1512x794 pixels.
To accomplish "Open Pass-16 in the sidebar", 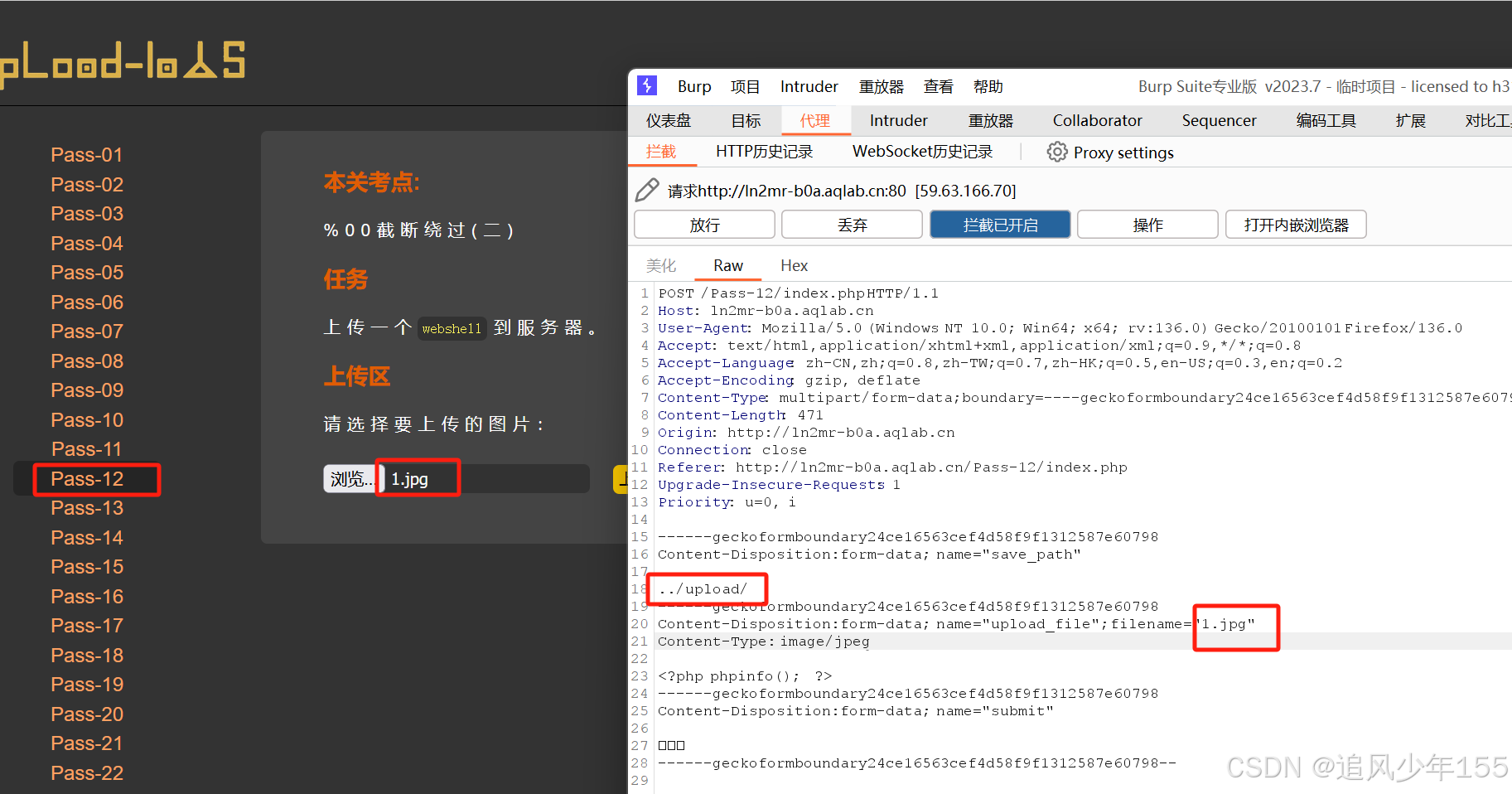I will pos(87,597).
